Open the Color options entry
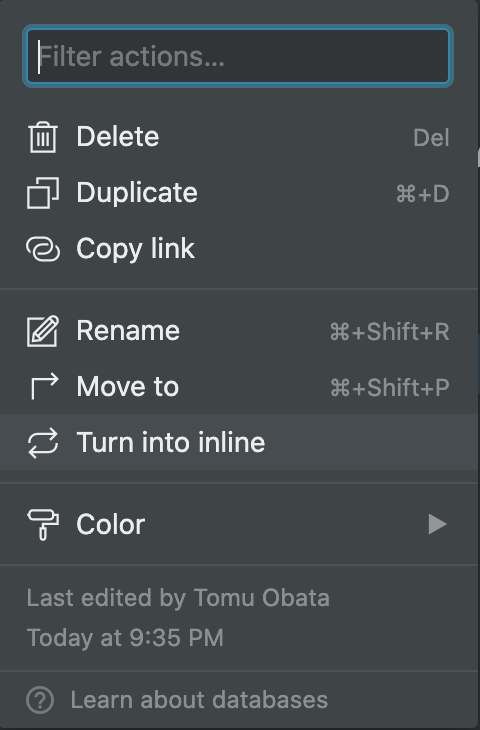Viewport: 480px width, 730px height. [239, 525]
